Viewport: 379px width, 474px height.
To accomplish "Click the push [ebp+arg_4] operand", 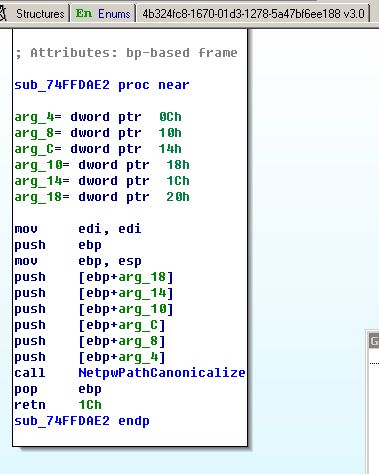I will coord(122,357).
